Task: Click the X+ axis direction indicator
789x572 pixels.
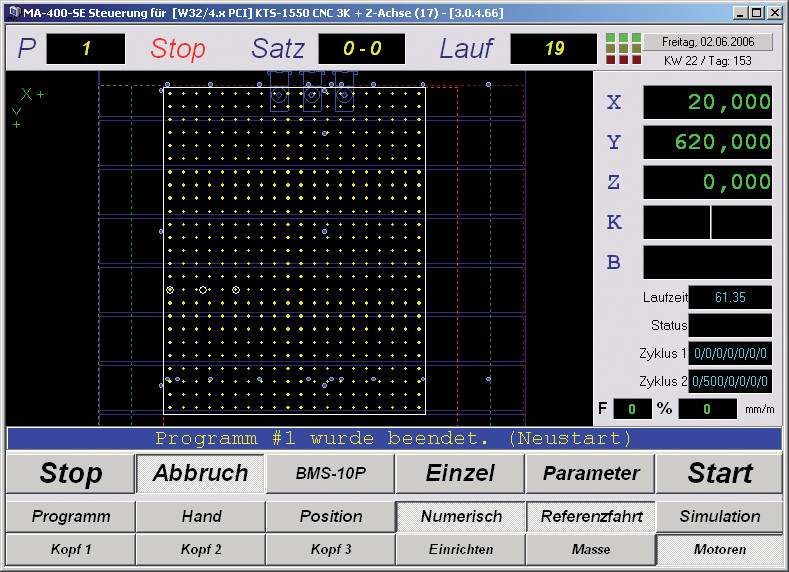Action: click(33, 94)
